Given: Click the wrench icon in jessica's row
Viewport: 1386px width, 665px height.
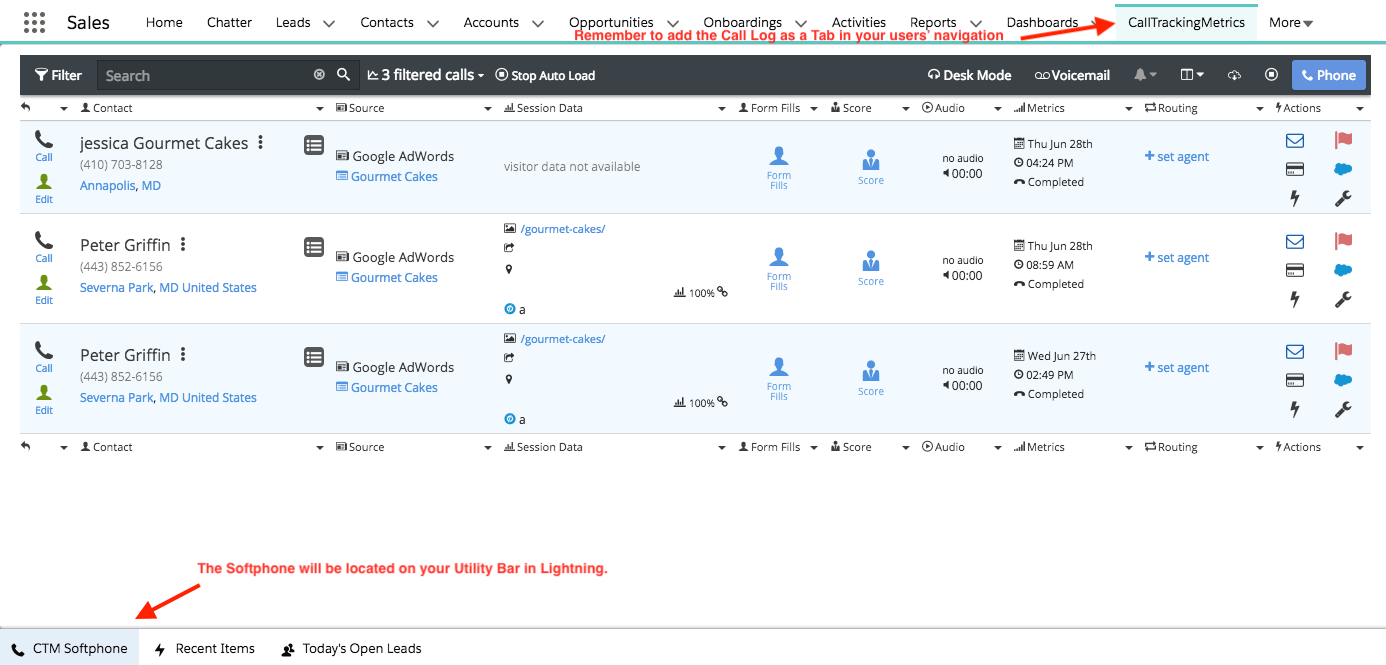Looking at the screenshot, I should click(1343, 198).
